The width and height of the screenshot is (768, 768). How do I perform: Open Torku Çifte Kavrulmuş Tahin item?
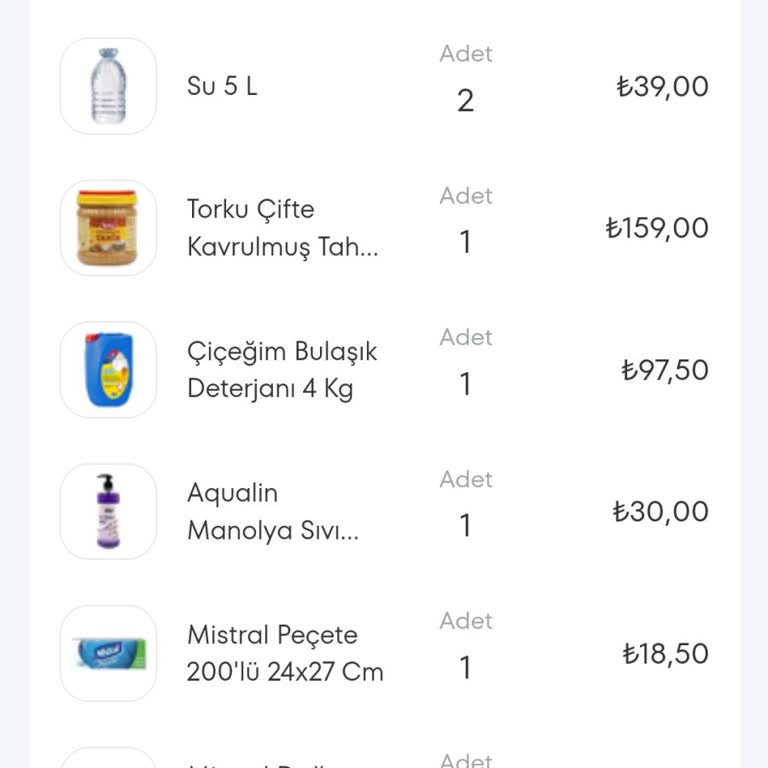[x=282, y=228]
